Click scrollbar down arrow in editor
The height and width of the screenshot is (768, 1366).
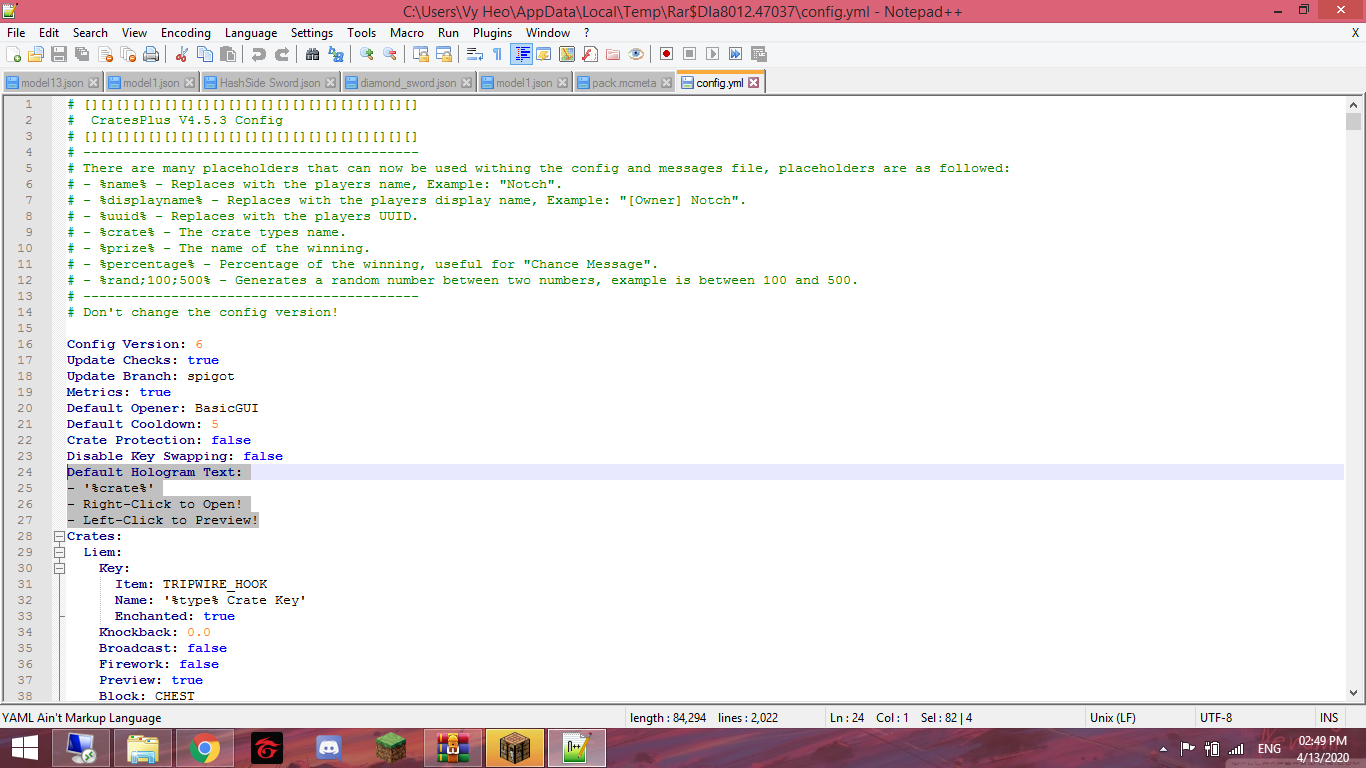tap(1353, 691)
